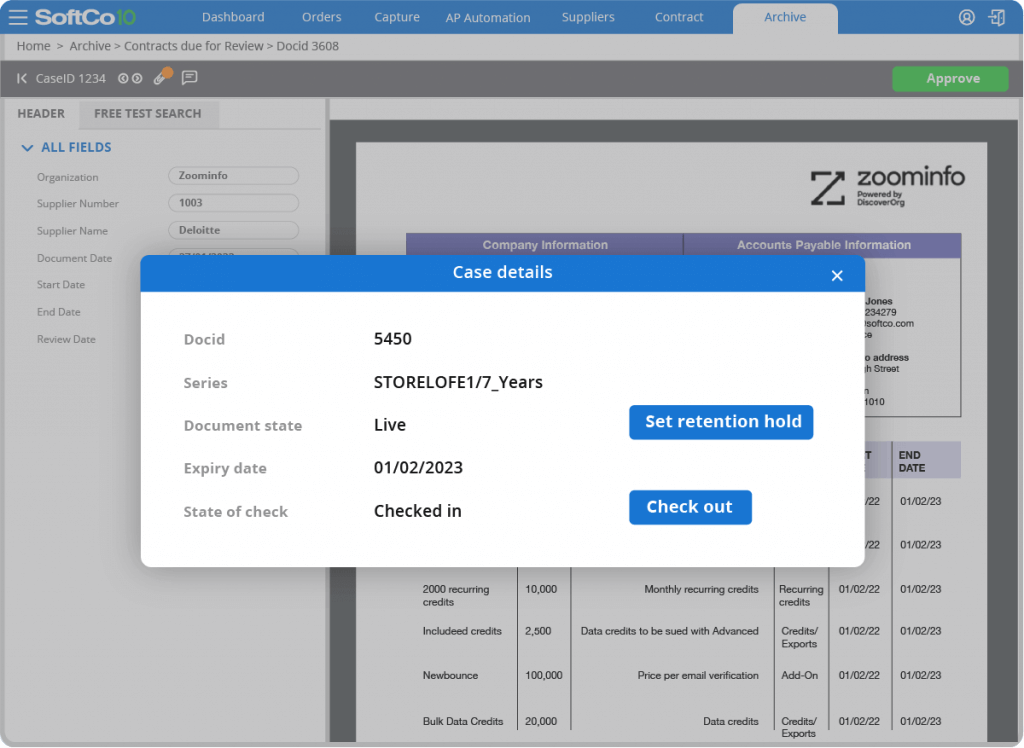The image size is (1024, 748).
Task: Jump to first case with back-arrow icon
Action: point(22,78)
